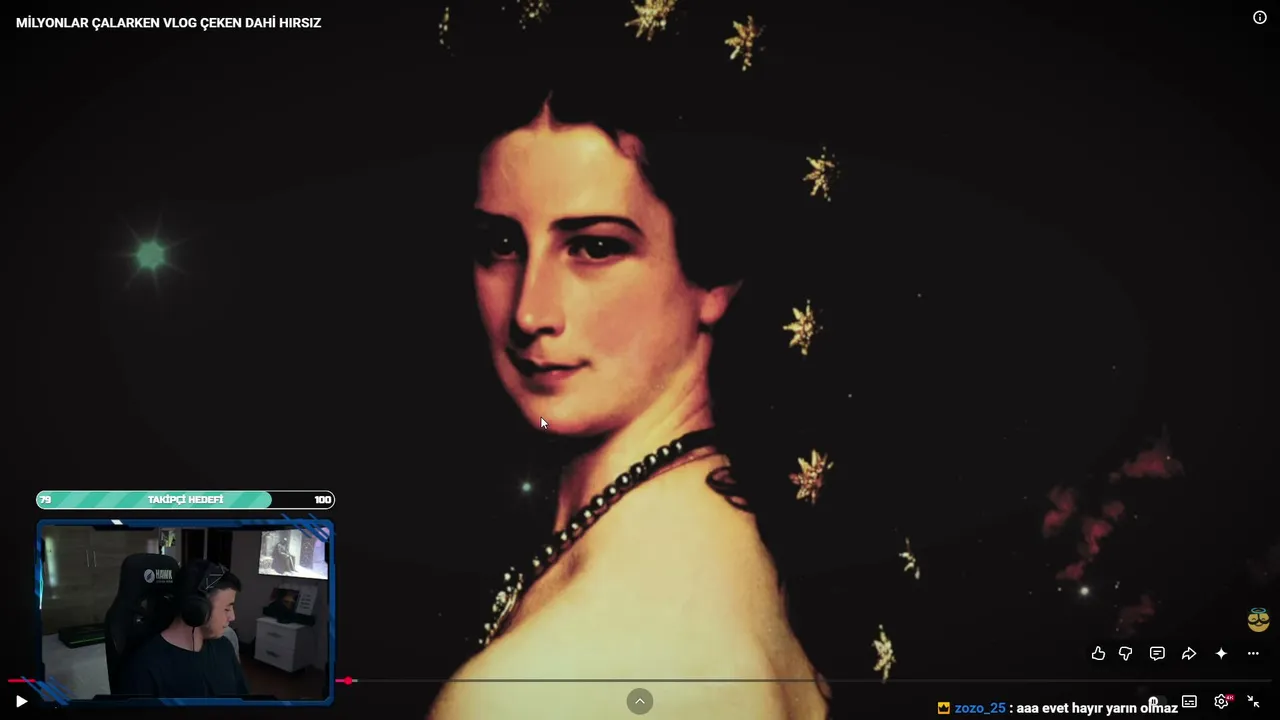Open the comments panel
1280x720 pixels.
click(1157, 653)
